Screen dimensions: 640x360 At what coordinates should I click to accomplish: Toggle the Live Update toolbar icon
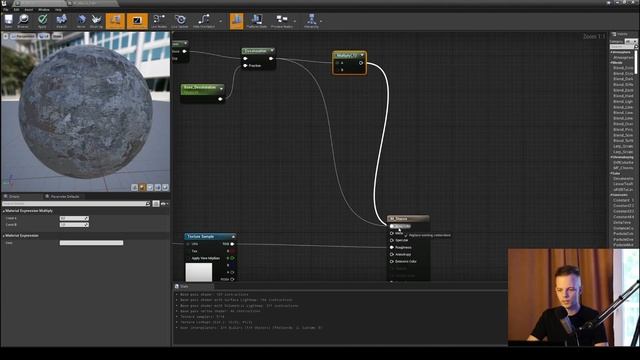click(x=180, y=21)
